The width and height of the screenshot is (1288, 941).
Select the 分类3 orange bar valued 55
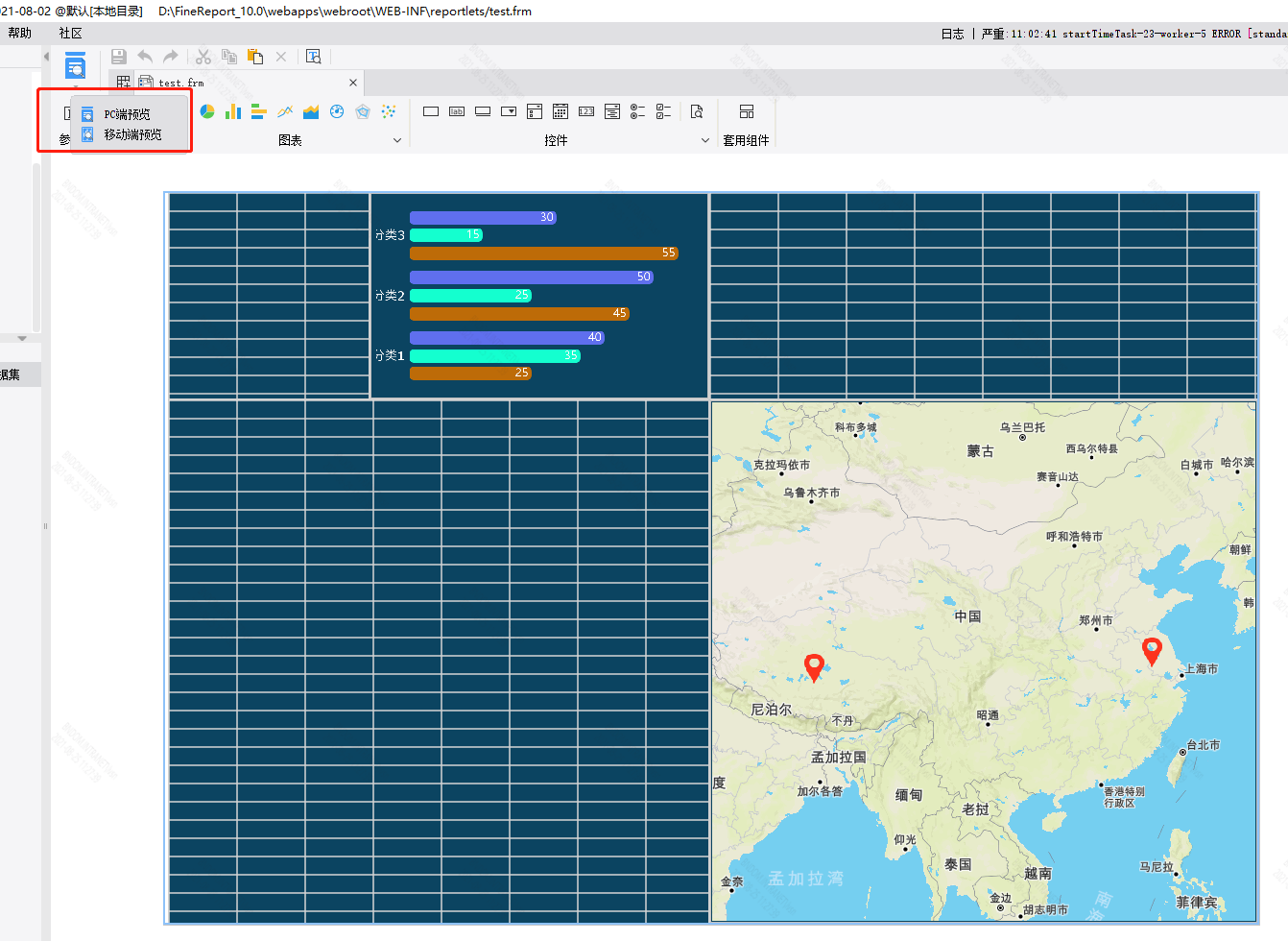(544, 253)
